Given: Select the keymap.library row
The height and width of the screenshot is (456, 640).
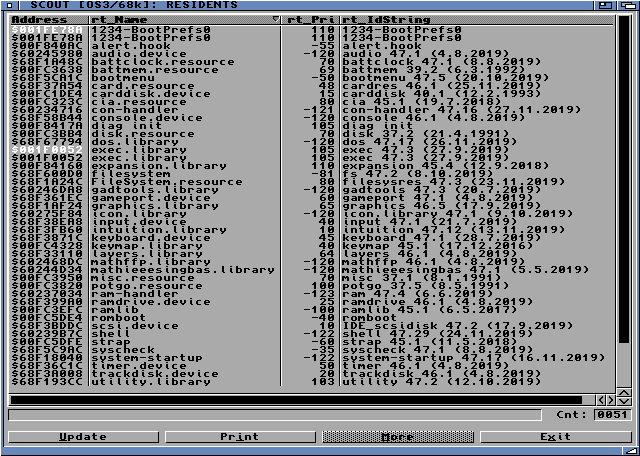Looking at the screenshot, I should (311, 246).
